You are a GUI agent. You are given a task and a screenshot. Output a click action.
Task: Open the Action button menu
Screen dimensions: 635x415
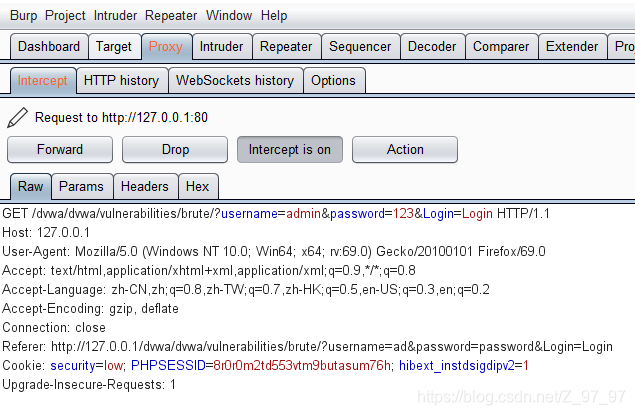tap(405, 149)
